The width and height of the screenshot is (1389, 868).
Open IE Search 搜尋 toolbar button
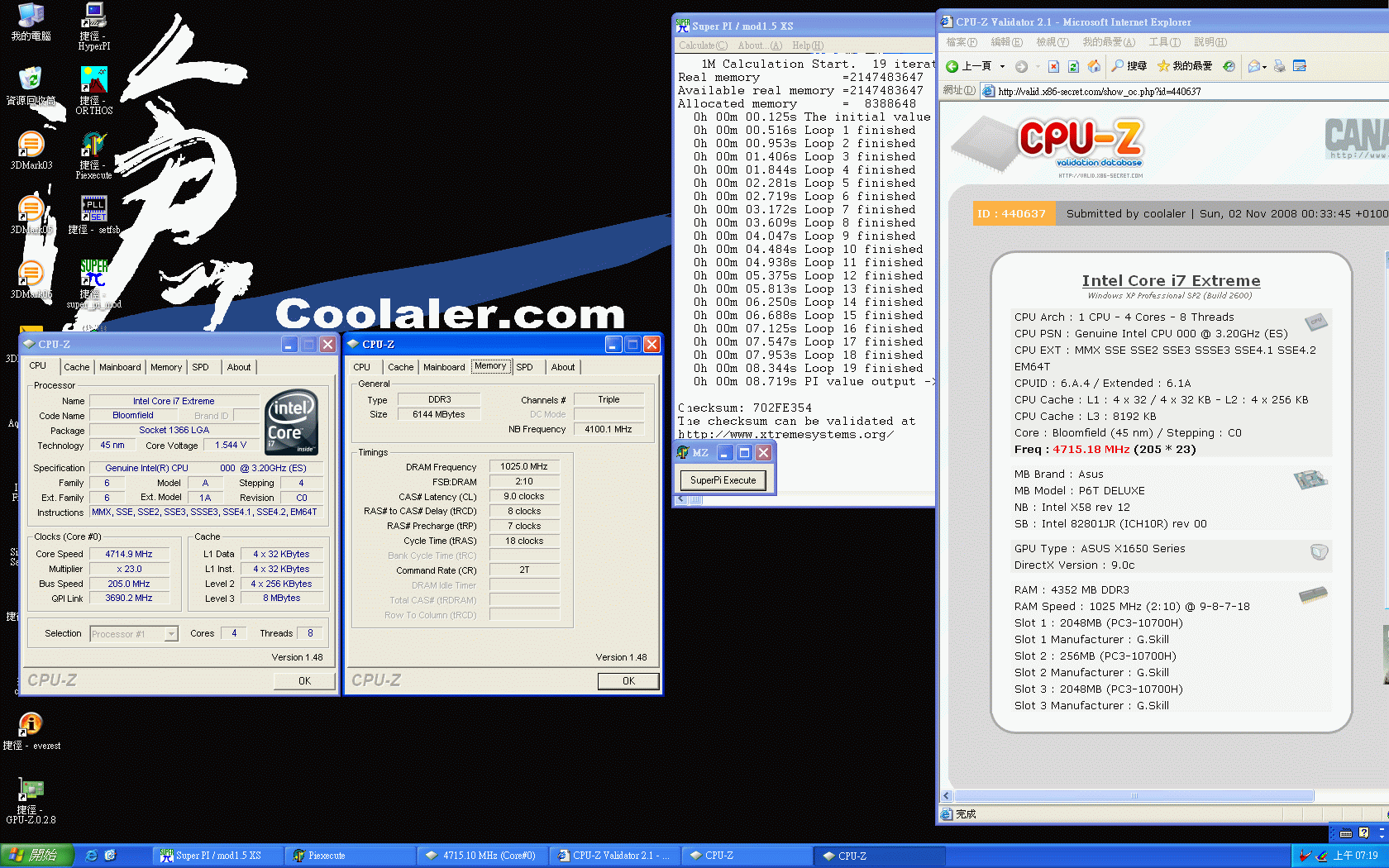[1129, 66]
